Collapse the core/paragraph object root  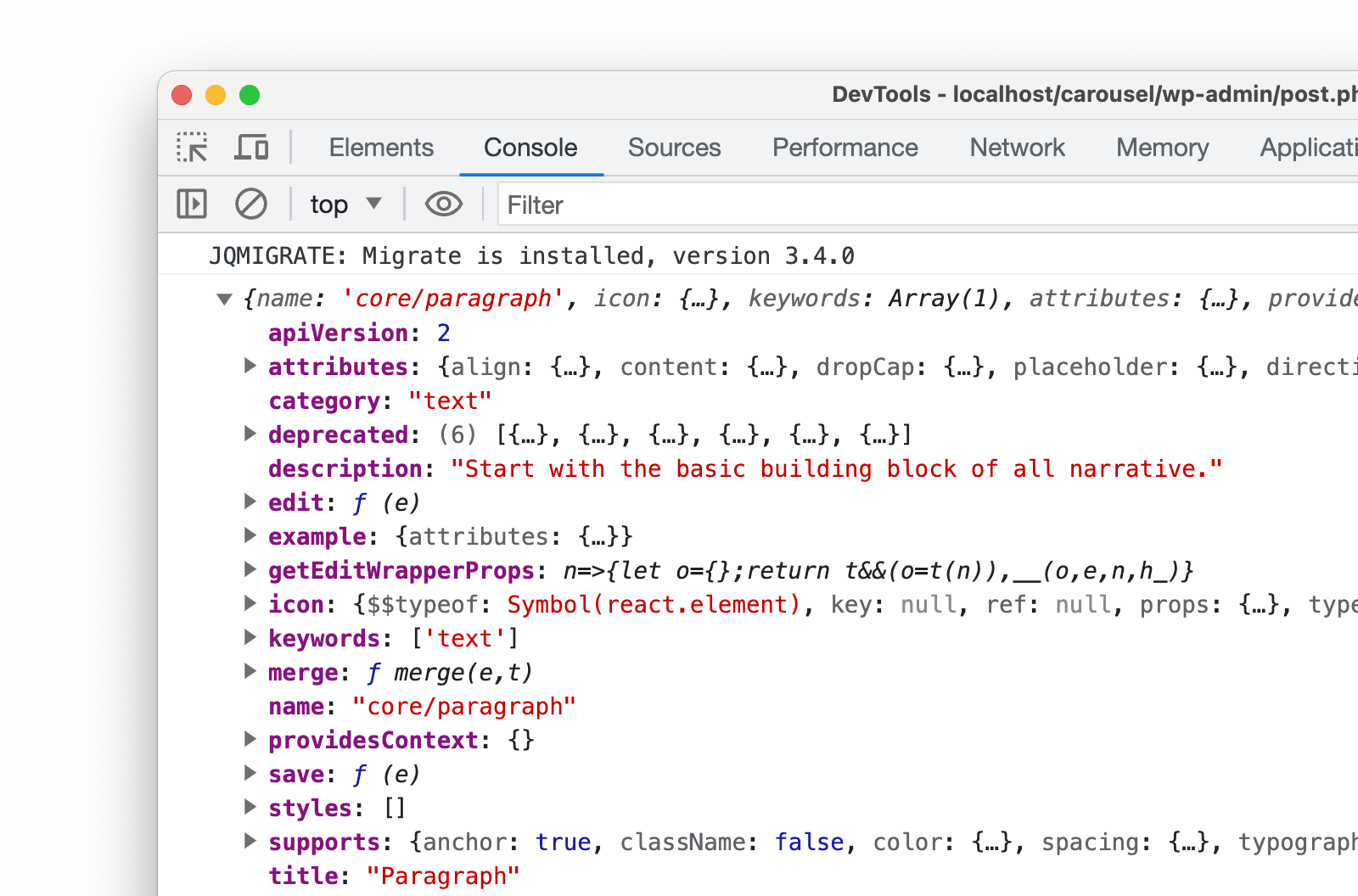coord(225,299)
